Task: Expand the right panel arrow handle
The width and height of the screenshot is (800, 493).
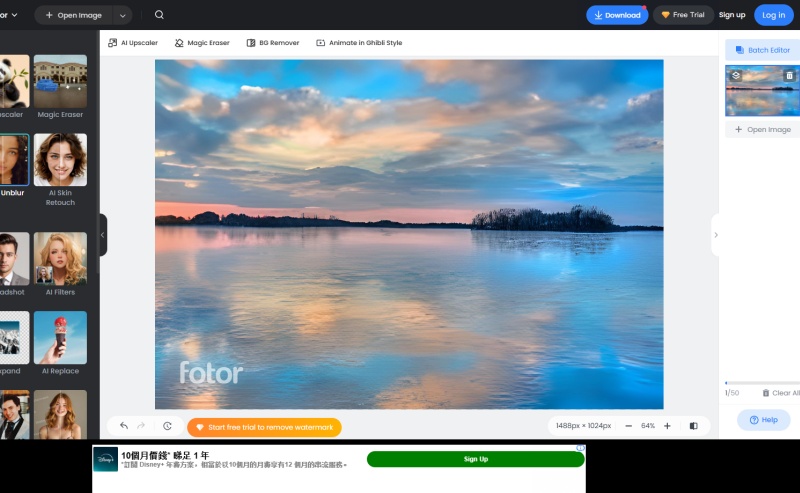Action: [715, 235]
